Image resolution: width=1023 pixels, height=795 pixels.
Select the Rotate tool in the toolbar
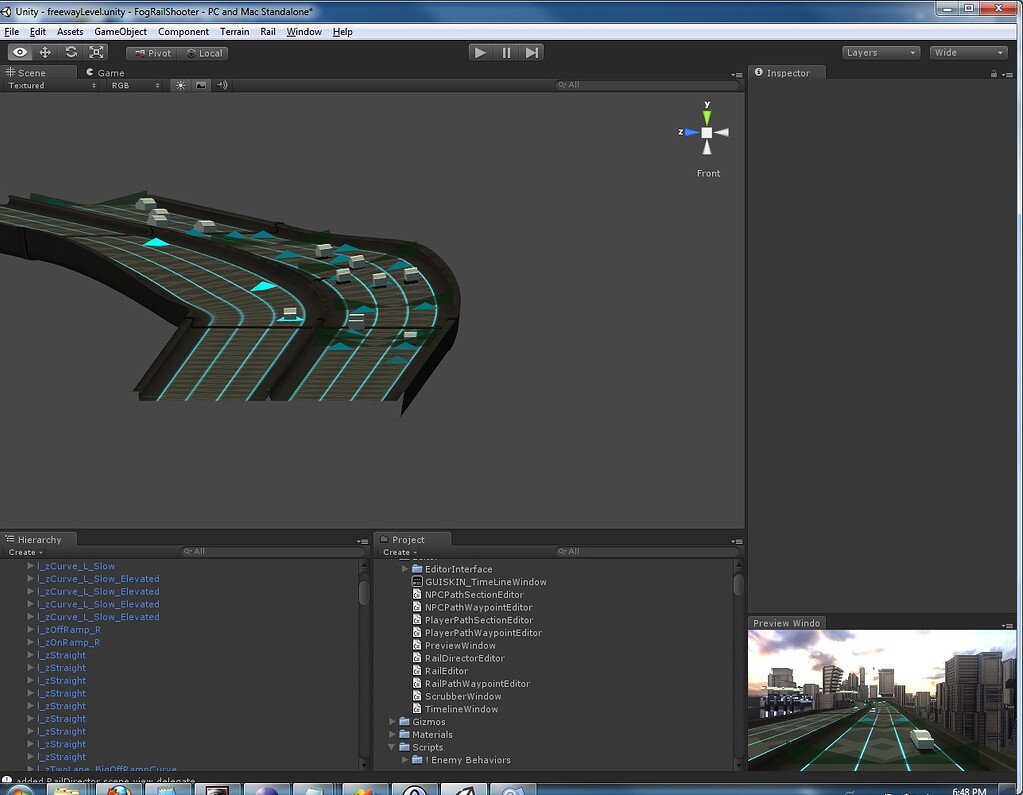(x=69, y=51)
